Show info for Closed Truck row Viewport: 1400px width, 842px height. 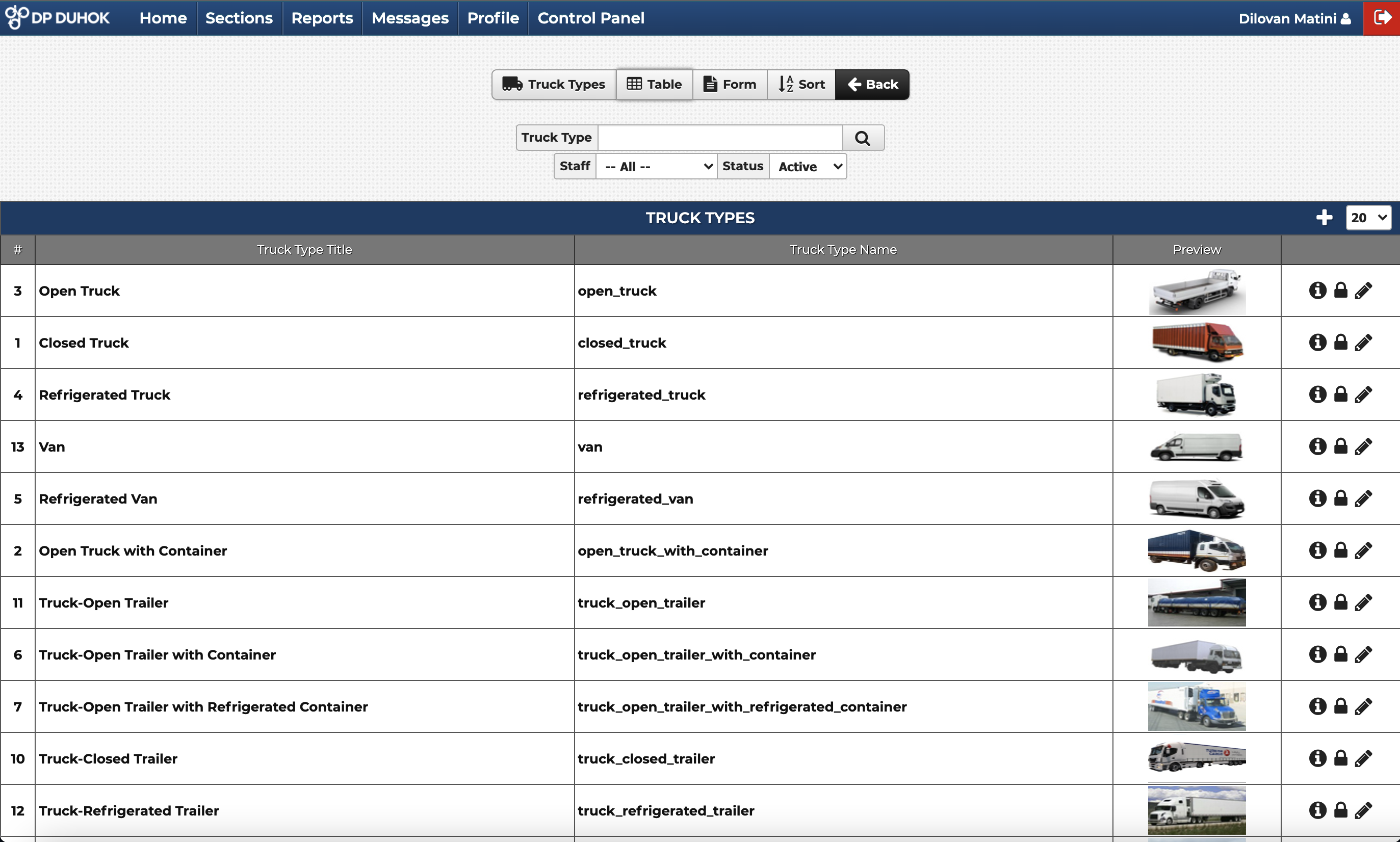pyautogui.click(x=1317, y=342)
